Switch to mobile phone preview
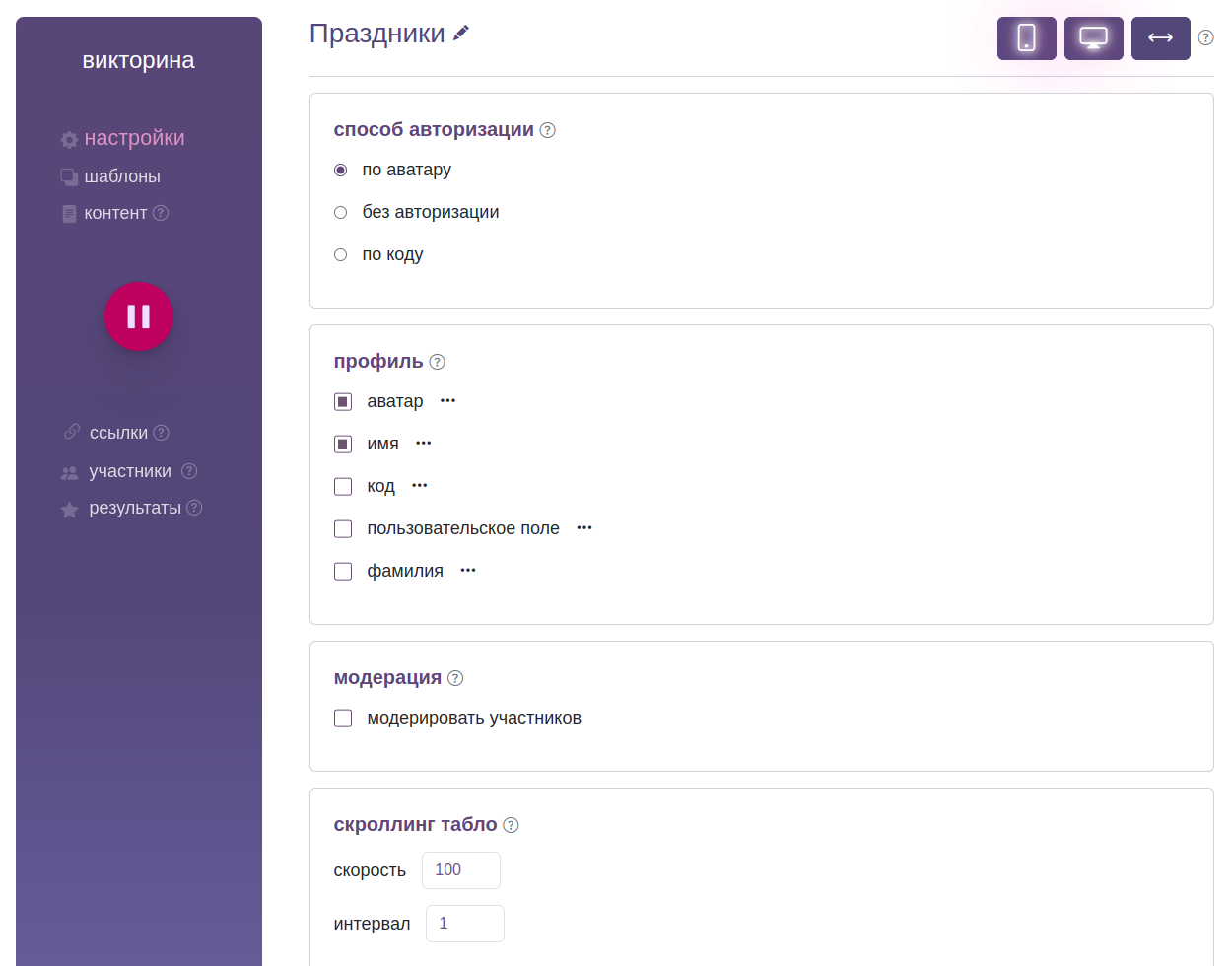 coord(1027,38)
